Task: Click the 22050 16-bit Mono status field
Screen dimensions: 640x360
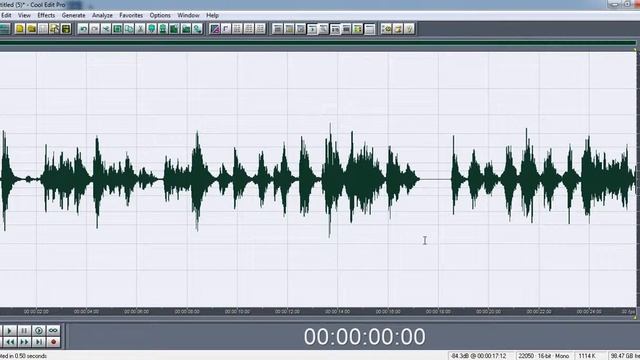Action: pos(543,356)
